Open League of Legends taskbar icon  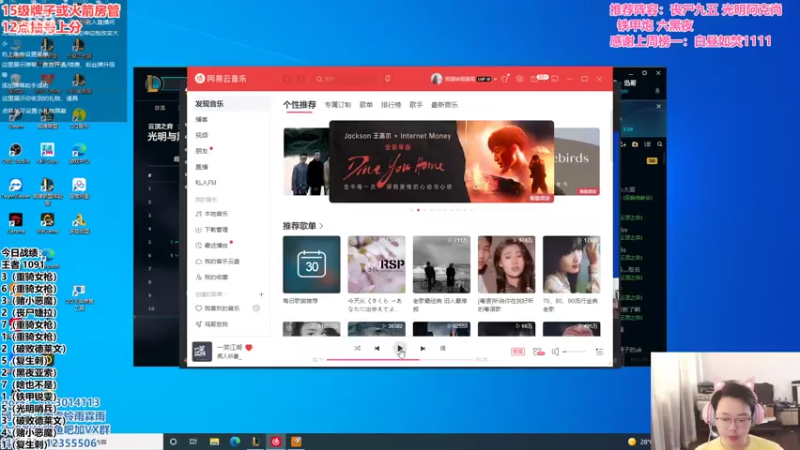256,442
